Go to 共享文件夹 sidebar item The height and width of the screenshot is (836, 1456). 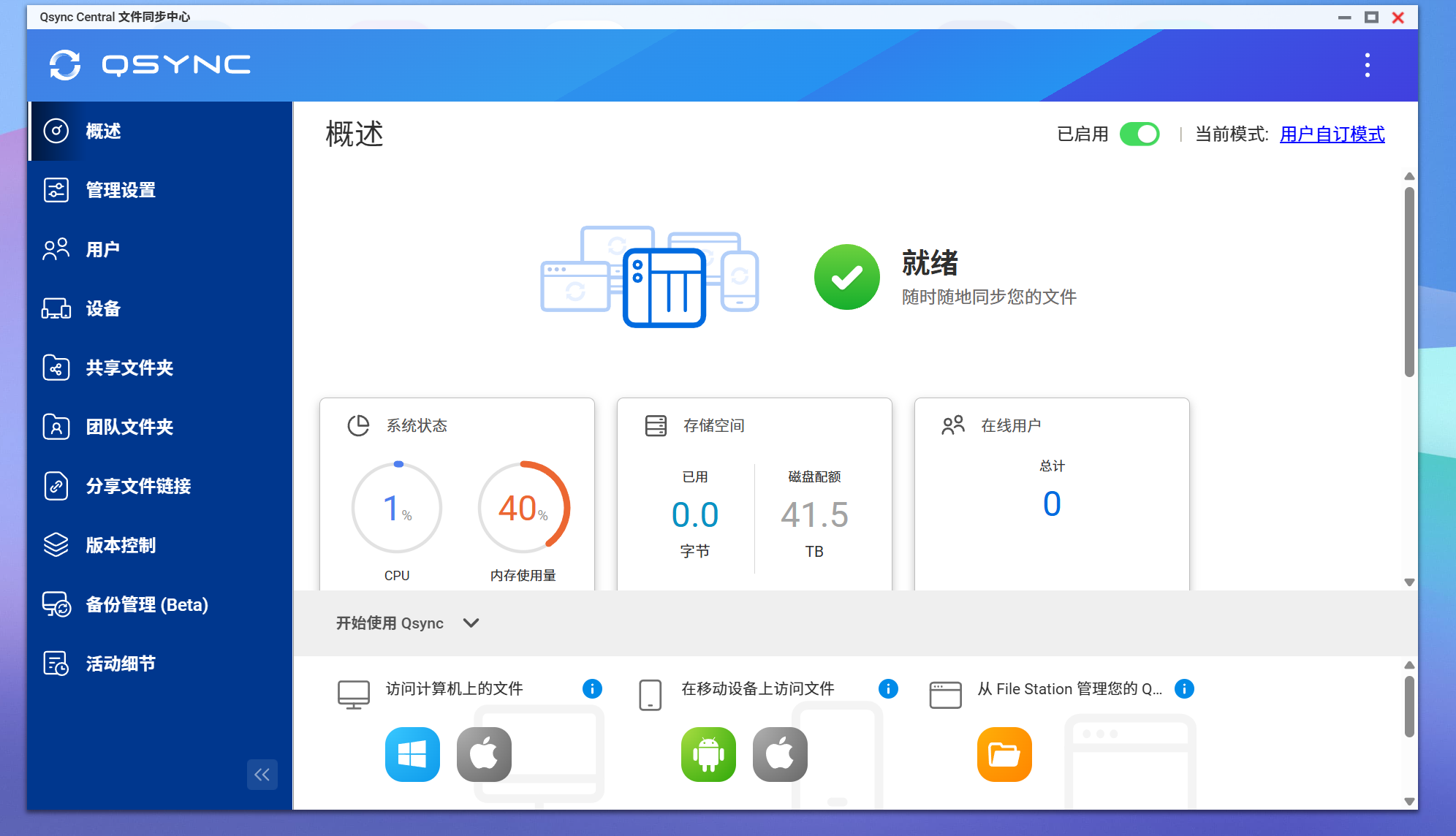(129, 368)
